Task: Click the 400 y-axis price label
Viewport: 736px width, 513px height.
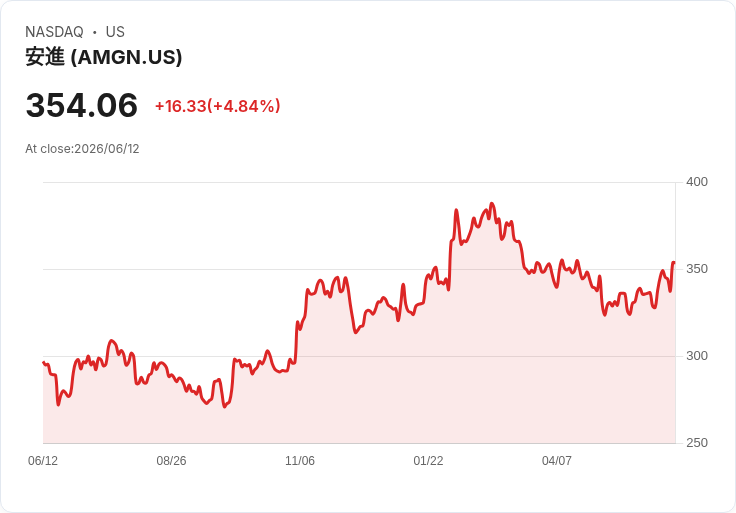Action: (x=697, y=182)
